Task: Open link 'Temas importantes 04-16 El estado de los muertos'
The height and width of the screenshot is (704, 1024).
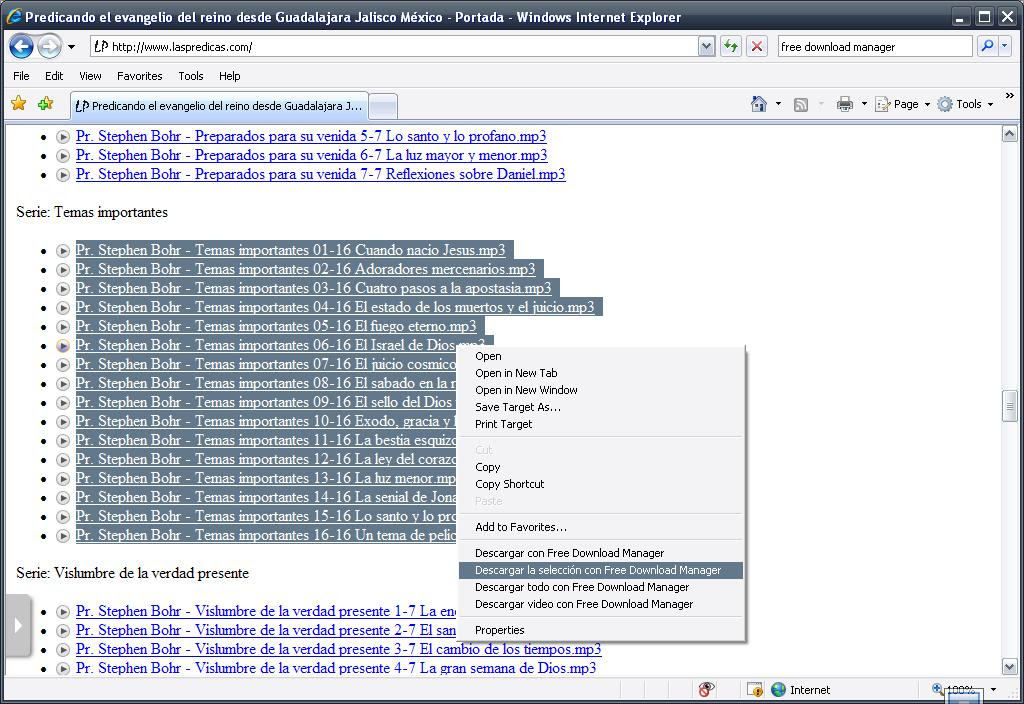Action: [x=335, y=306]
